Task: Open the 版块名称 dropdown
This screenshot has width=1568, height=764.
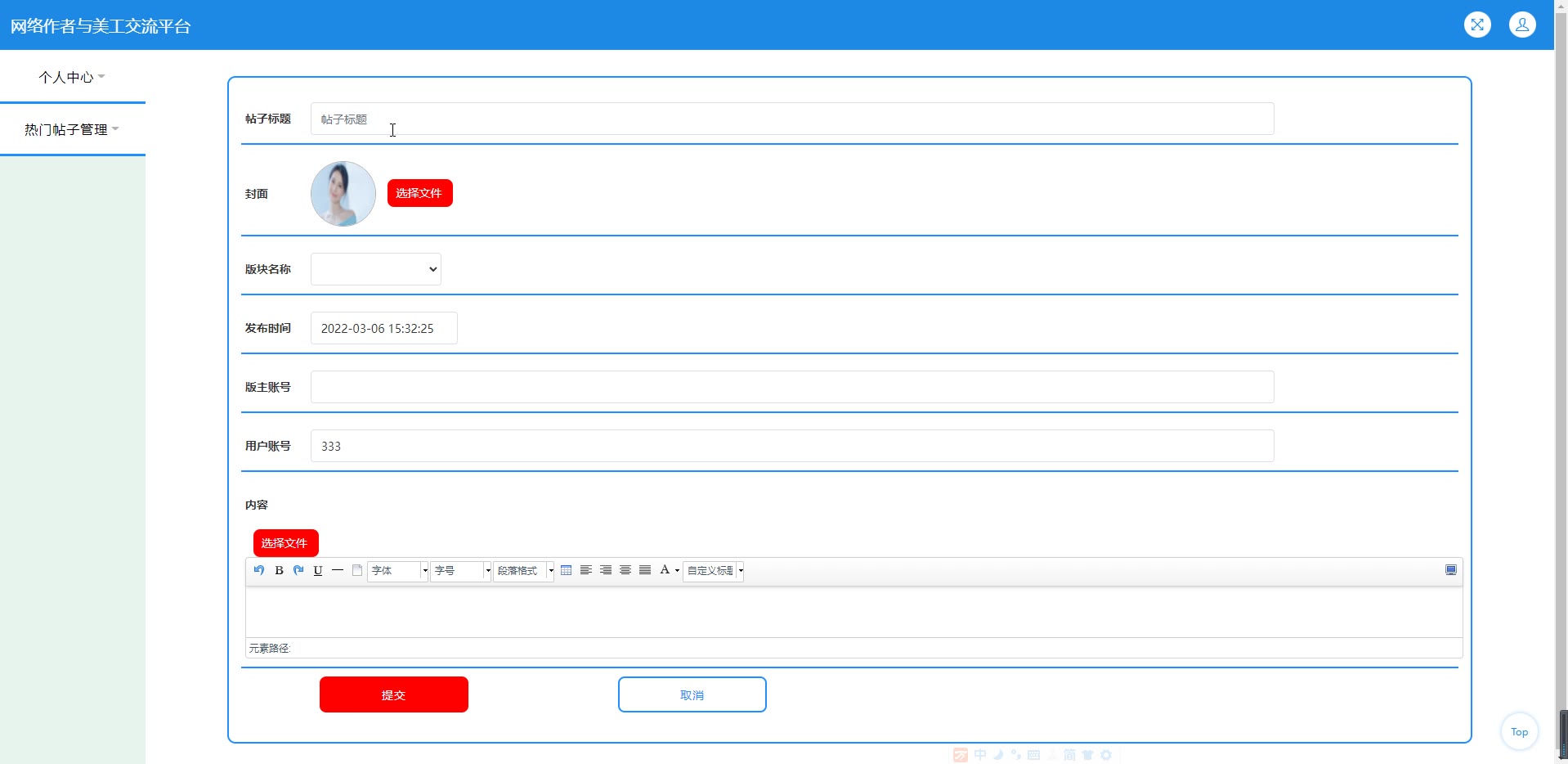Action: coord(376,269)
